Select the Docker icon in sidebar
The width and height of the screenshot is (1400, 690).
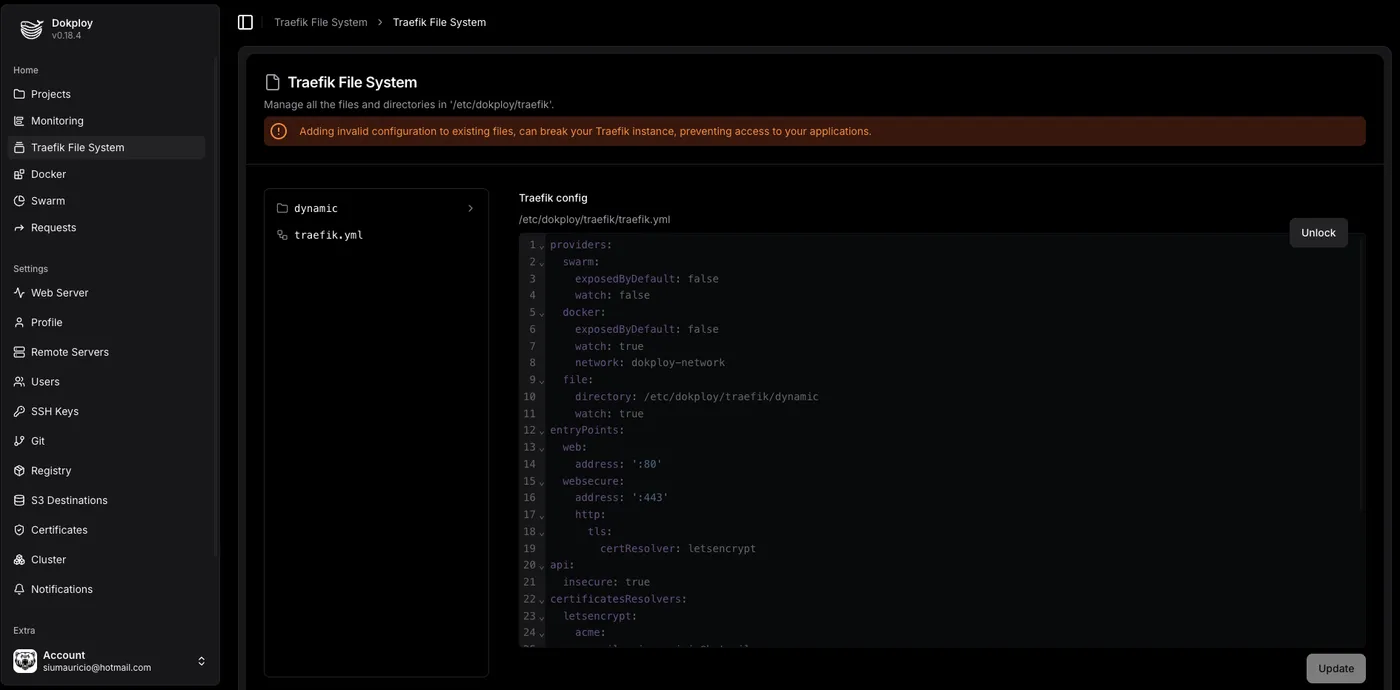click(19, 174)
